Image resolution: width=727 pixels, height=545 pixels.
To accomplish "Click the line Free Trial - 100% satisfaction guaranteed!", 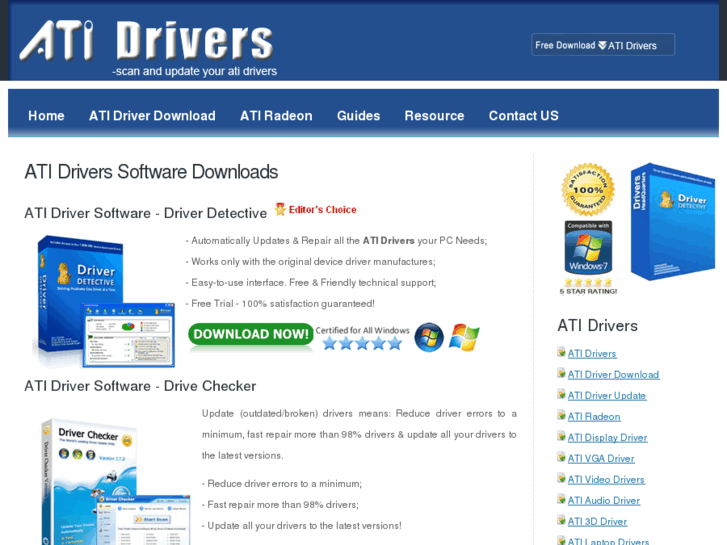I will pos(280,303).
